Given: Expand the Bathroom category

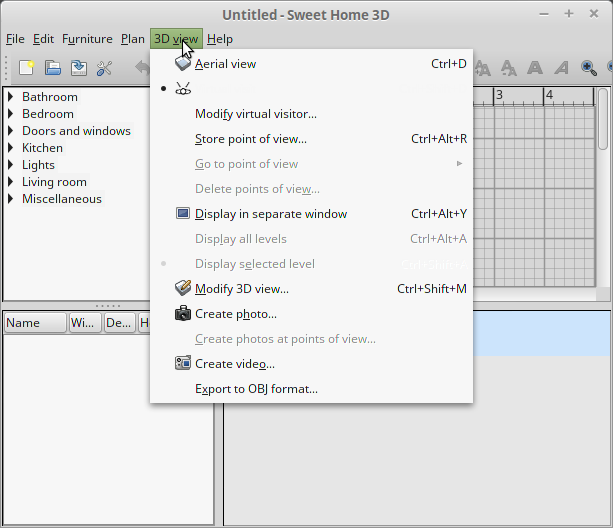Looking at the screenshot, I should point(11,97).
